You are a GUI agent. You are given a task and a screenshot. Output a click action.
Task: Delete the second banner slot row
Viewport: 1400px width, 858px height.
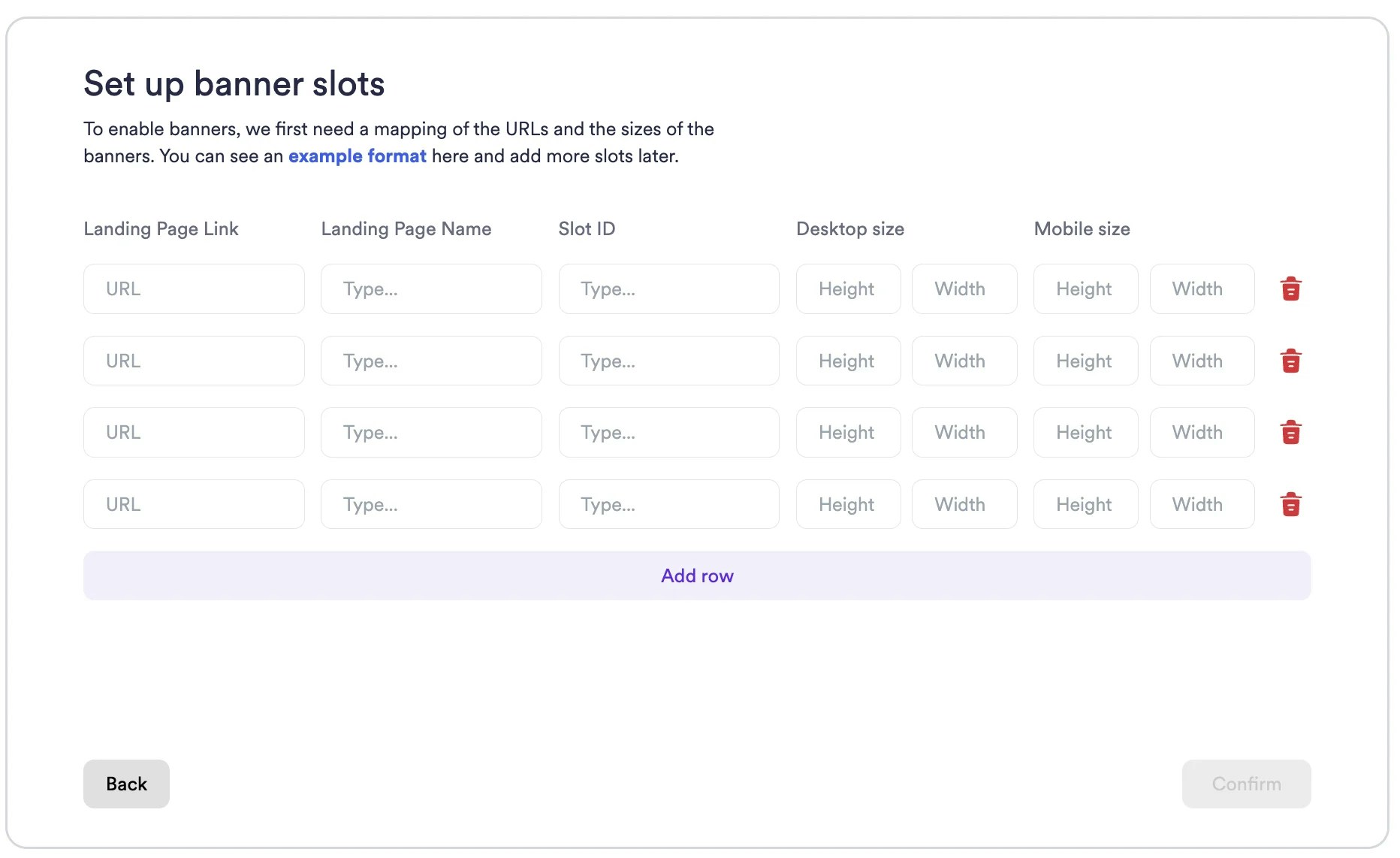[1291, 361]
